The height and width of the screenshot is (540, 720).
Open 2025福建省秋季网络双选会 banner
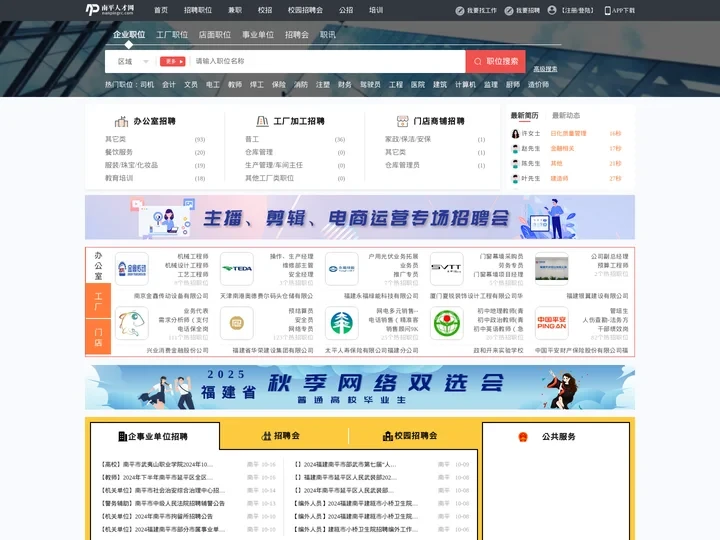[x=360, y=387]
